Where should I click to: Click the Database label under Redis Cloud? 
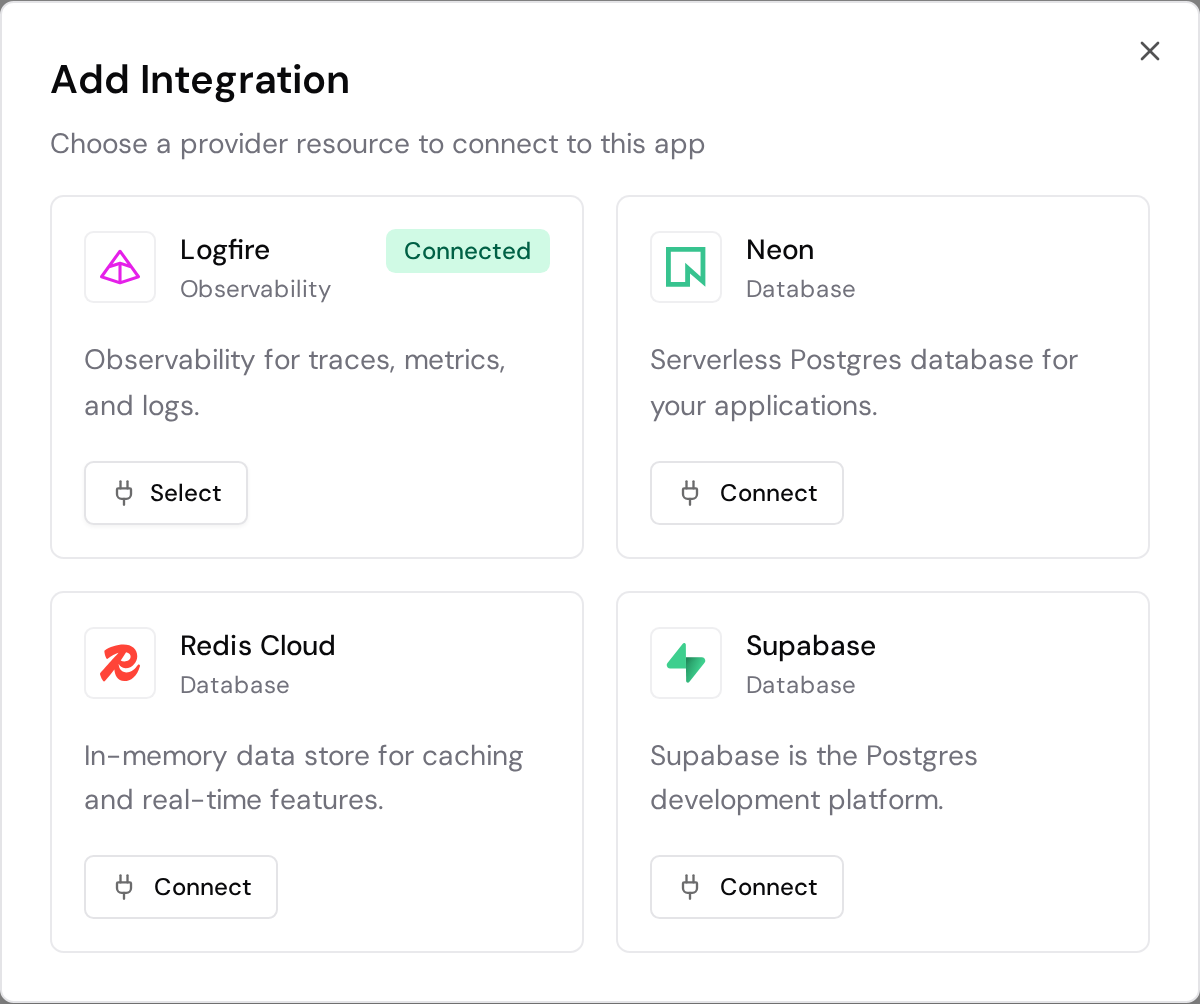coord(235,685)
